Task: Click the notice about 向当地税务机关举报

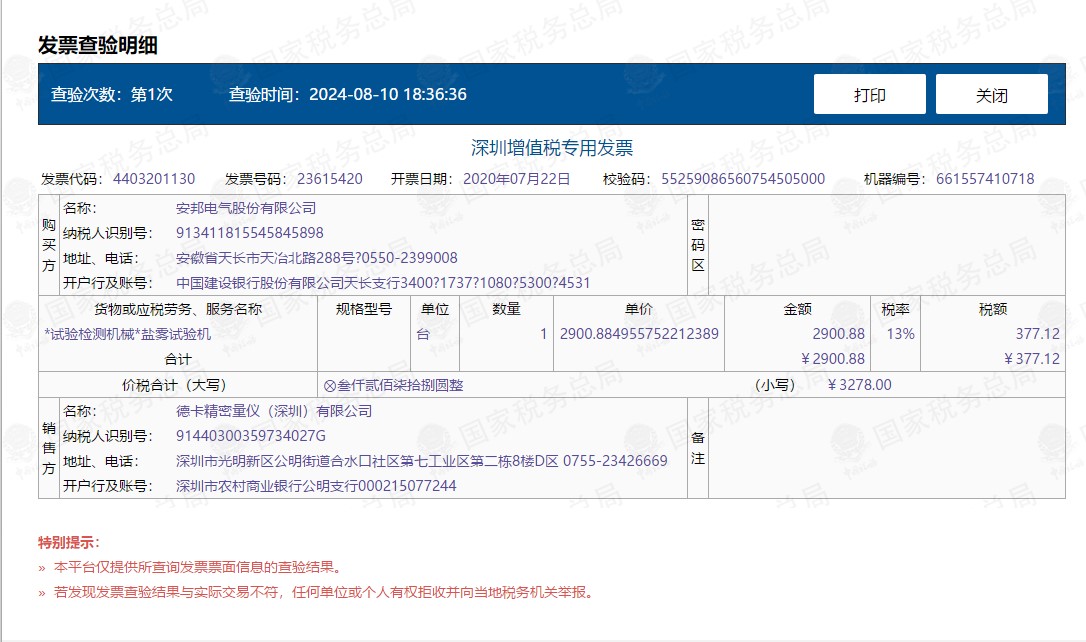Action: click(x=324, y=592)
